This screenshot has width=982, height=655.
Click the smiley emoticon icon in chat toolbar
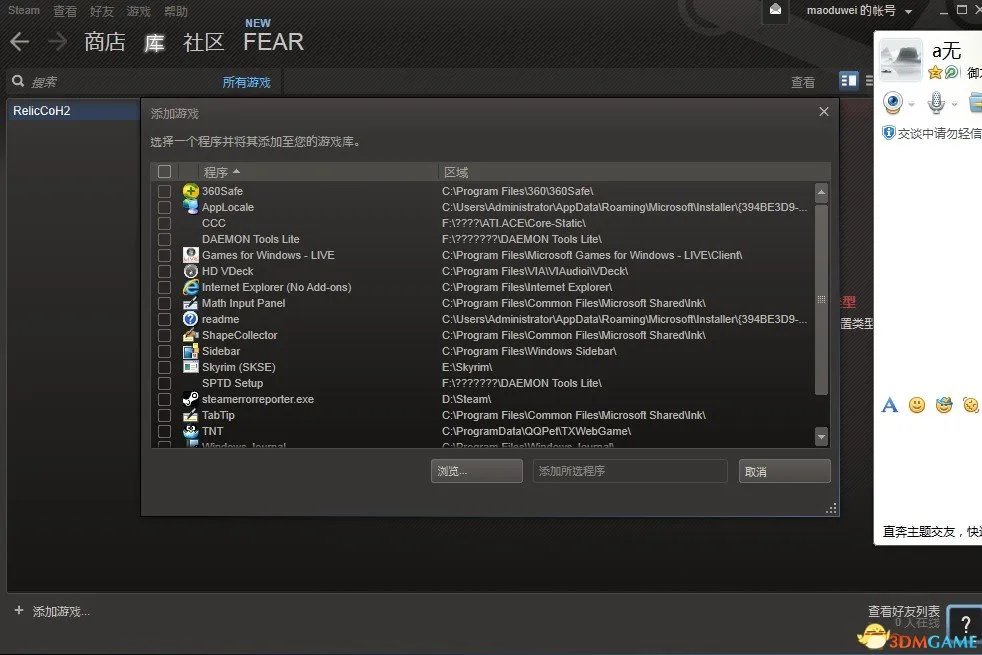point(916,404)
